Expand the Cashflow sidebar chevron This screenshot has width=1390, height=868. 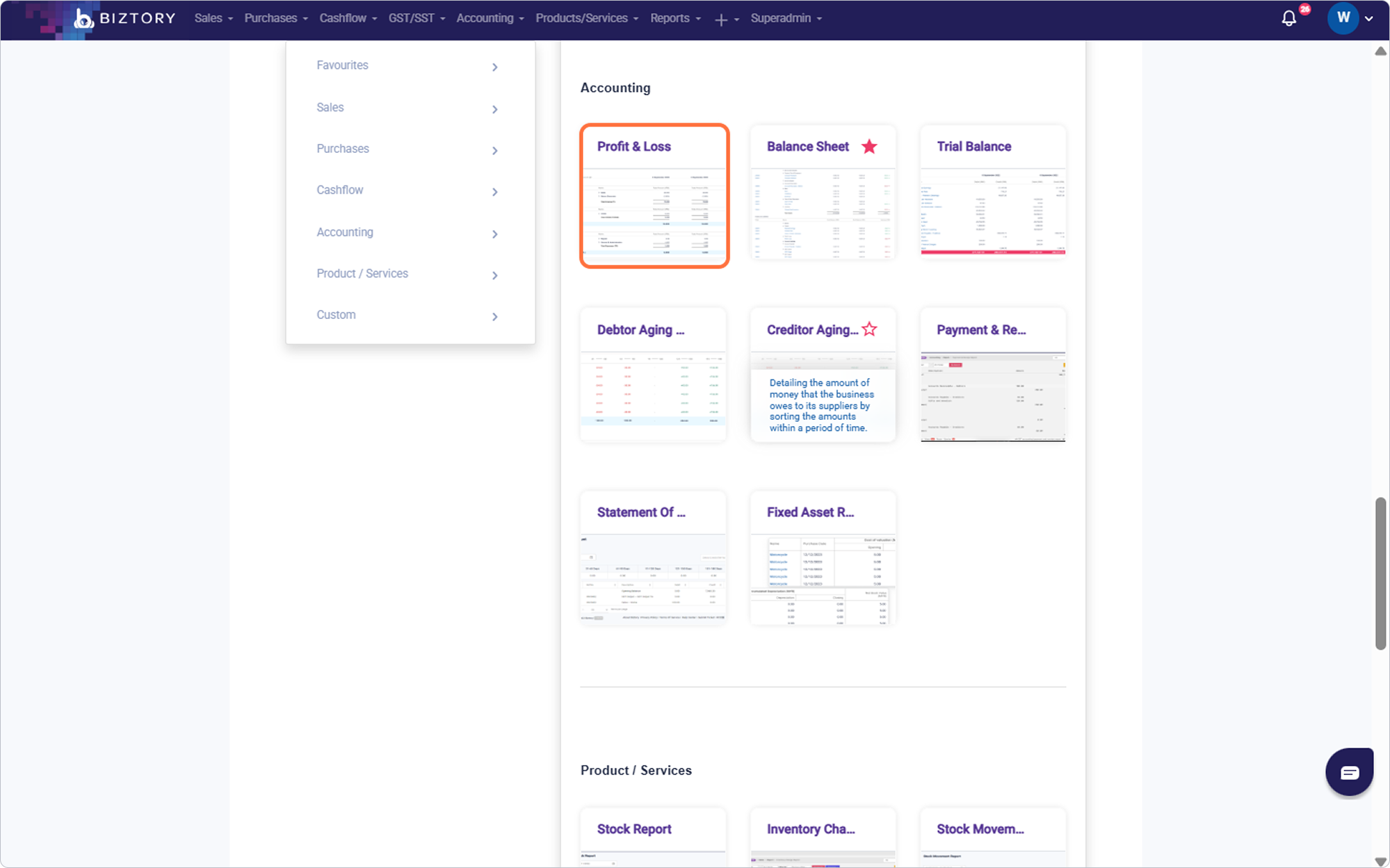point(494,192)
